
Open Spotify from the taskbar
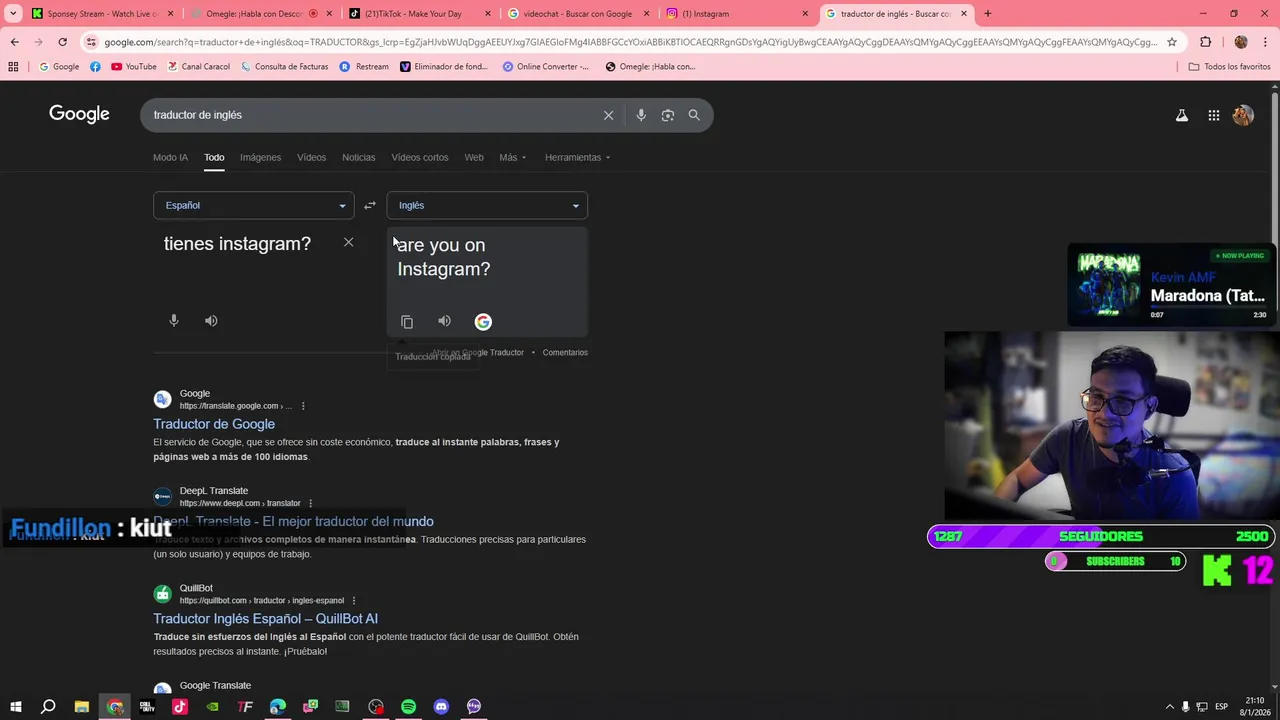[x=408, y=706]
